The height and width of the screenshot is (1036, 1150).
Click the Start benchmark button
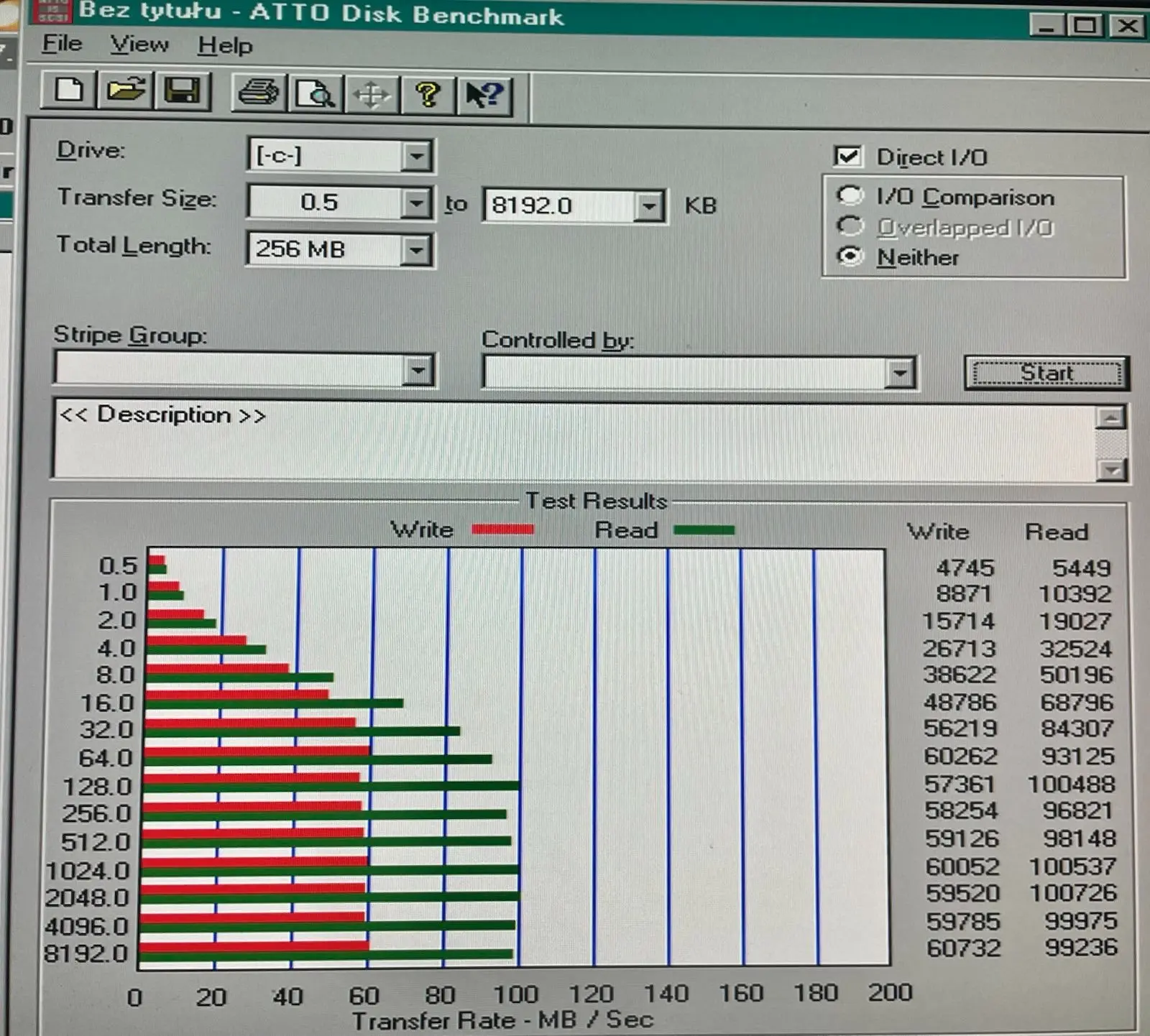tap(1046, 374)
